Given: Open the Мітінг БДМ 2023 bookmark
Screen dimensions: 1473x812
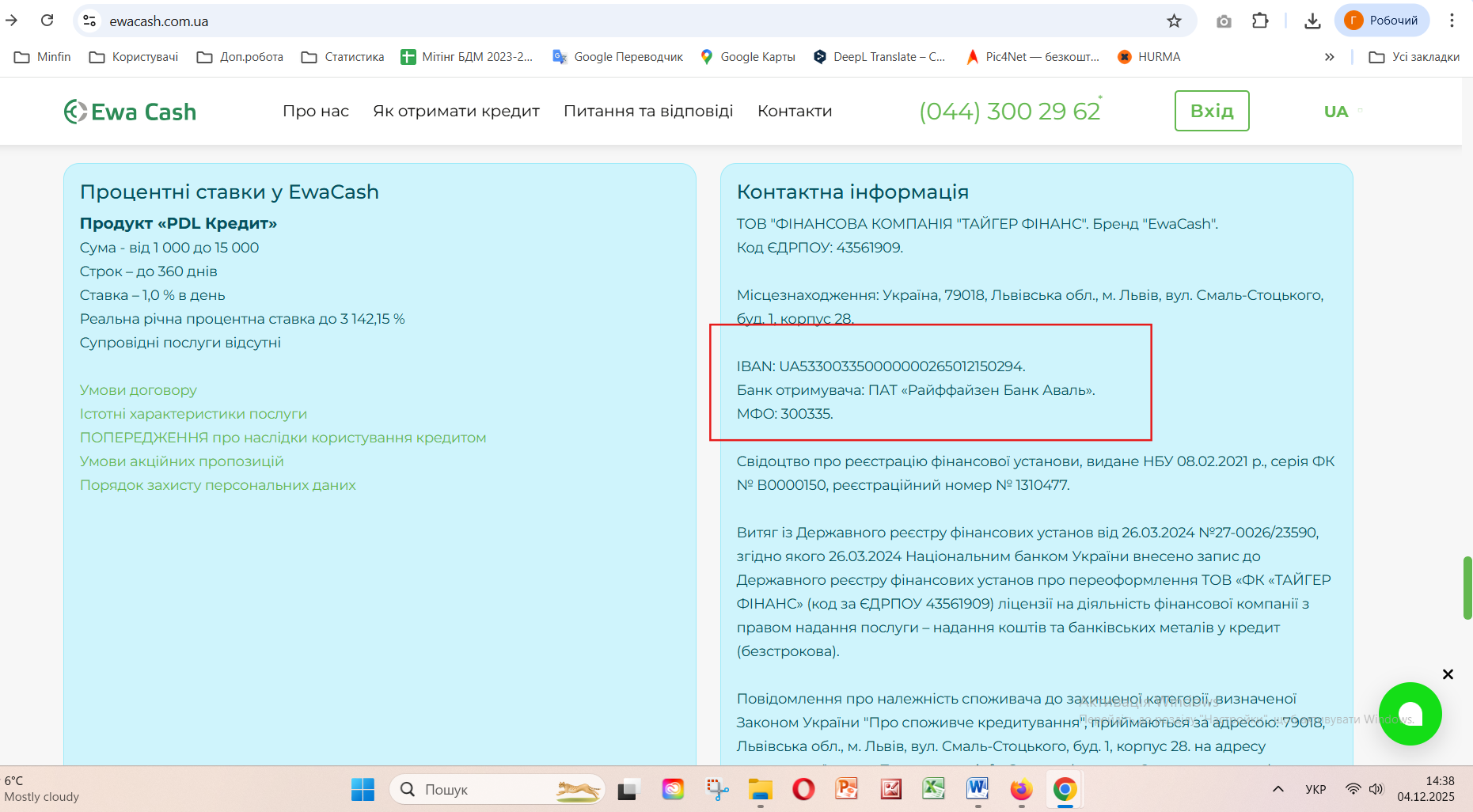Looking at the screenshot, I should point(467,57).
